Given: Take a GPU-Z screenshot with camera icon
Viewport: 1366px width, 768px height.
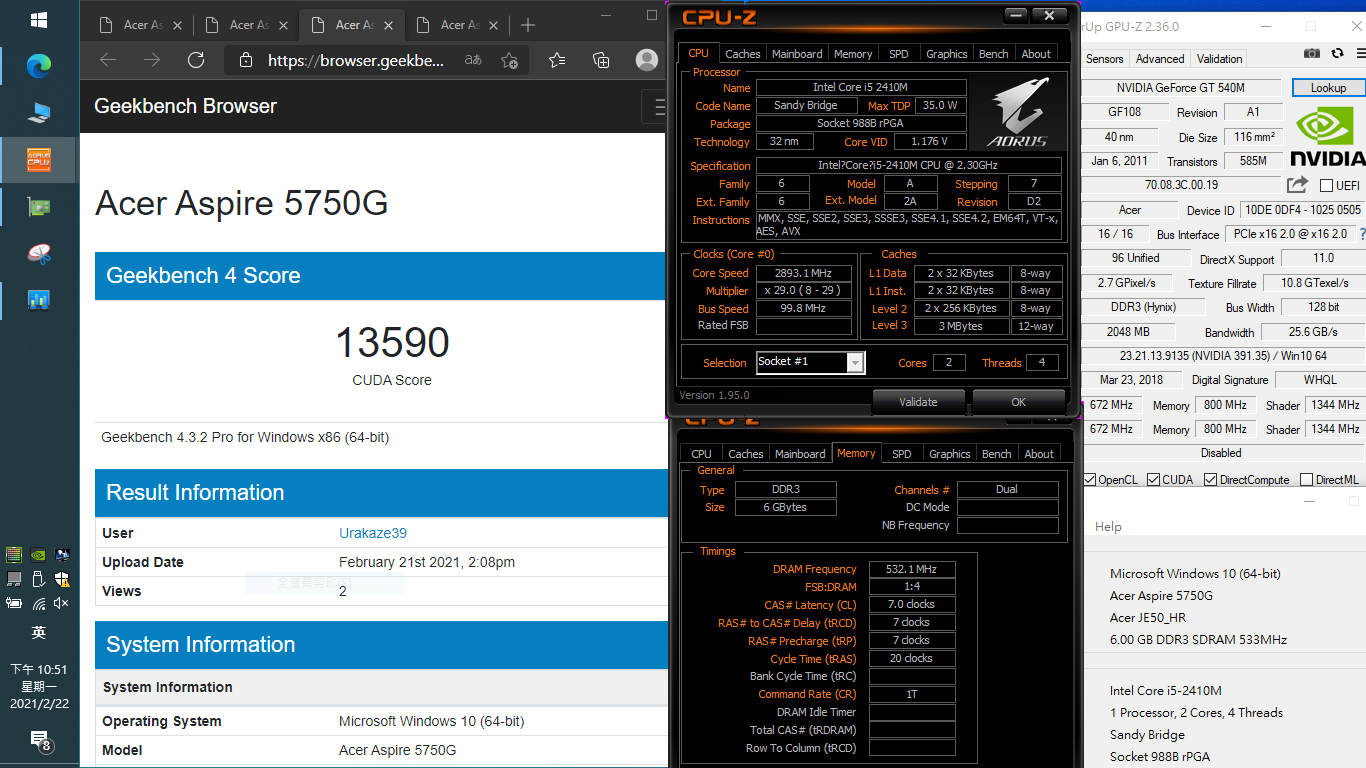Looking at the screenshot, I should click(1311, 53).
